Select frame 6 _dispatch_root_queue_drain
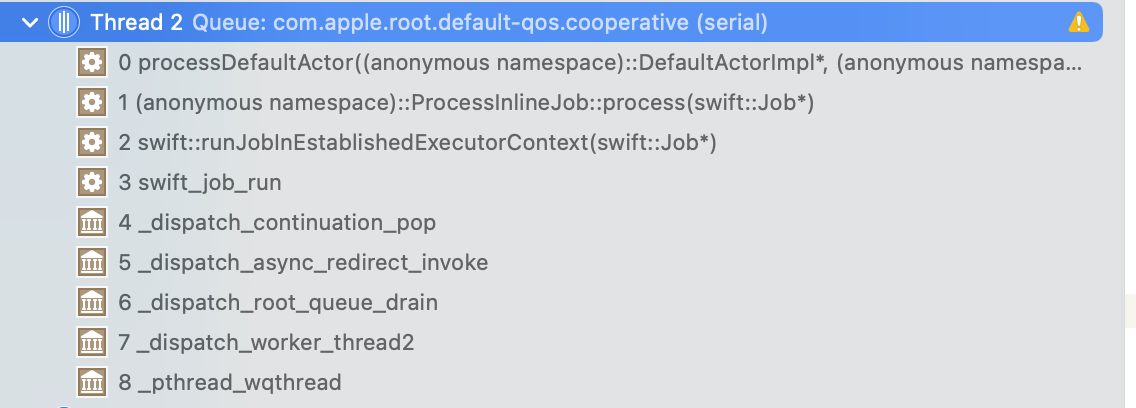This screenshot has height=408, width=1136. [278, 302]
